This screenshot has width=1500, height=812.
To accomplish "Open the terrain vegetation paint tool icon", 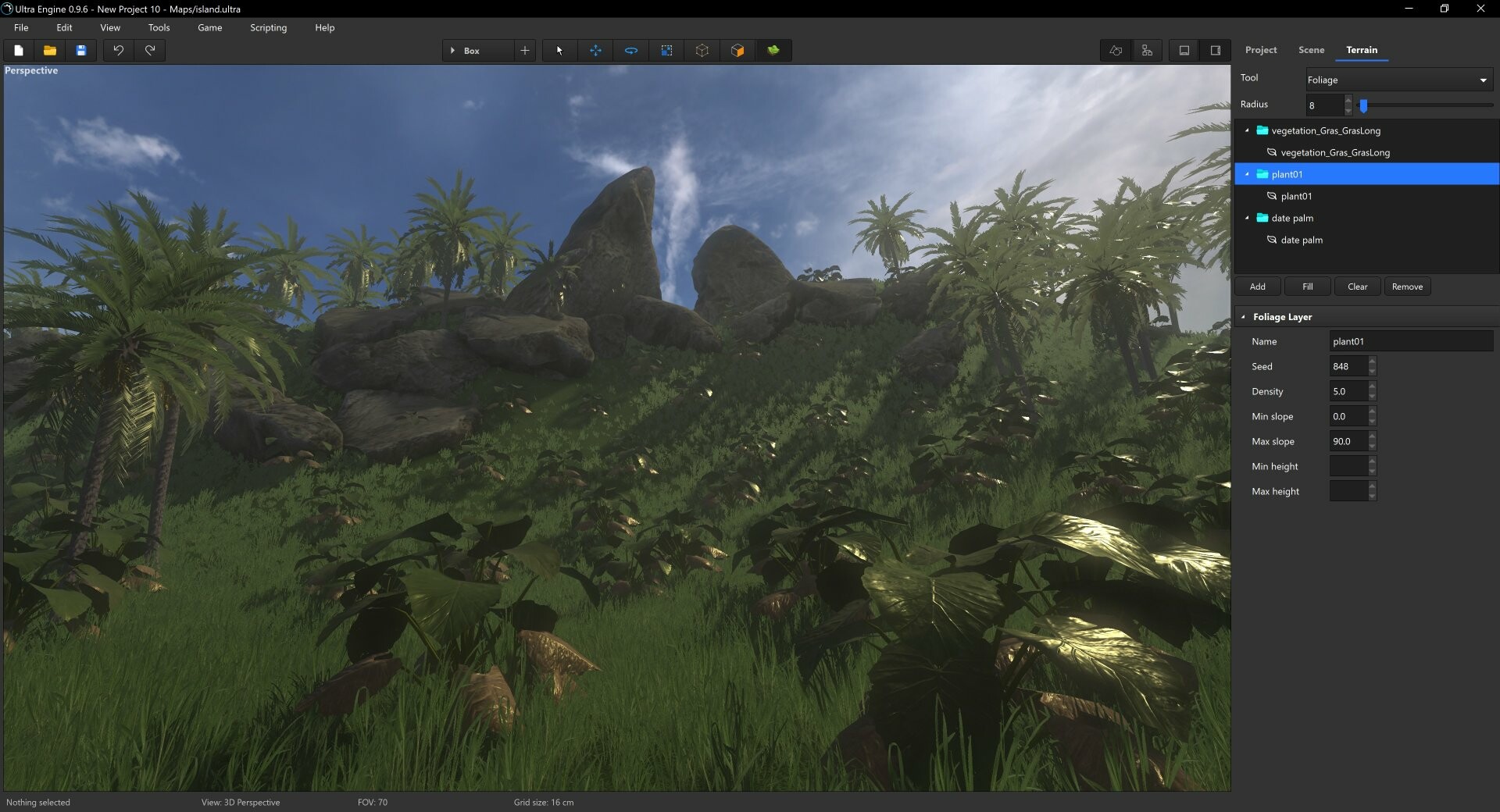I will [773, 51].
